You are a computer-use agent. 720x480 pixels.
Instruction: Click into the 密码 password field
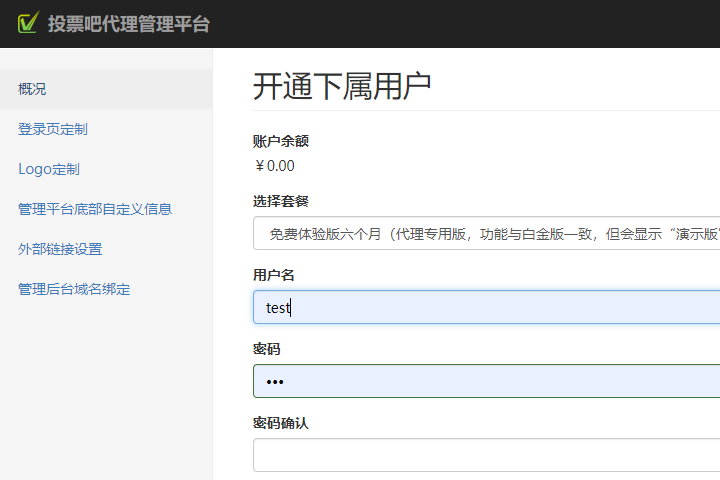pos(486,381)
